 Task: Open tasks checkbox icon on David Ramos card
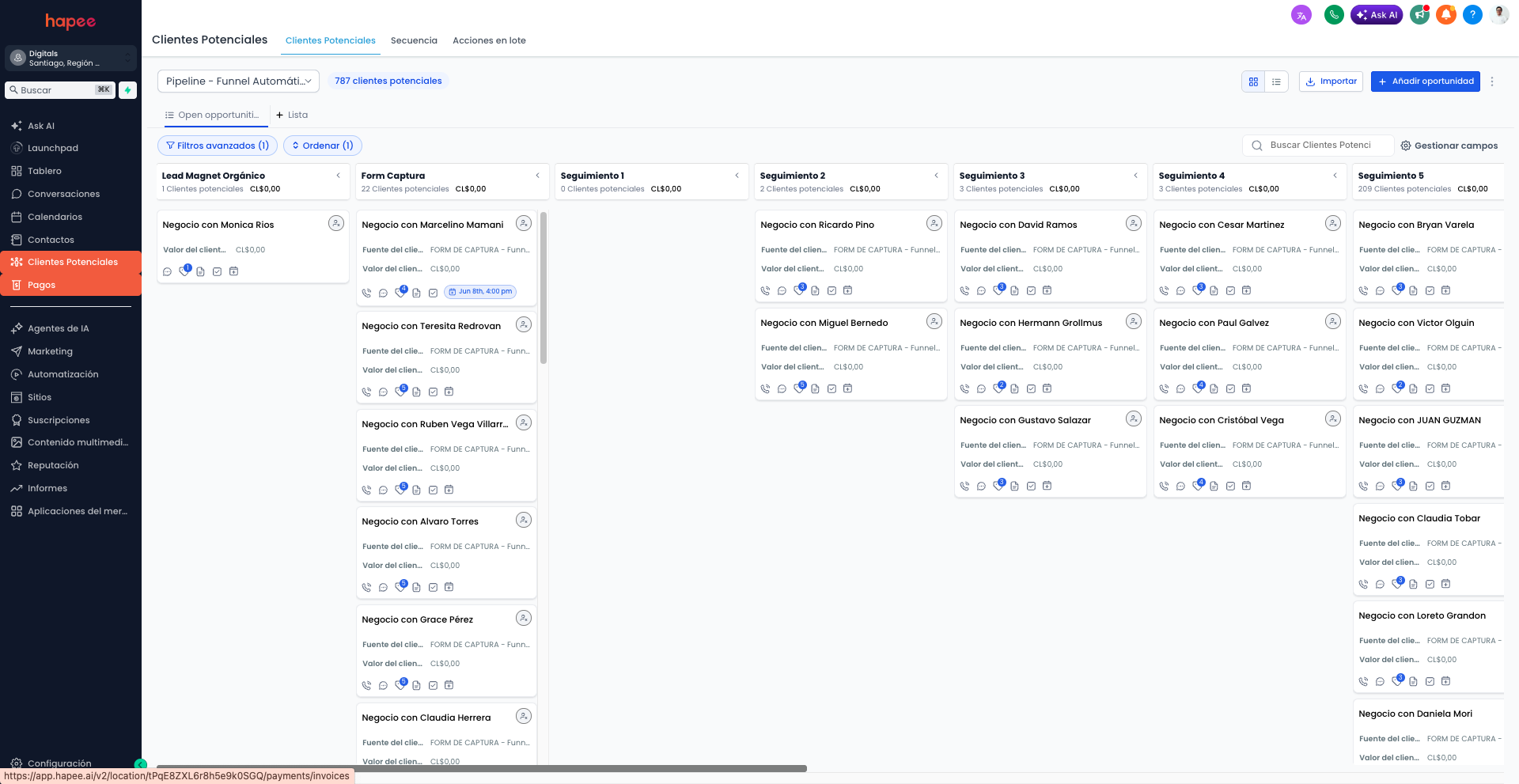[1031, 290]
